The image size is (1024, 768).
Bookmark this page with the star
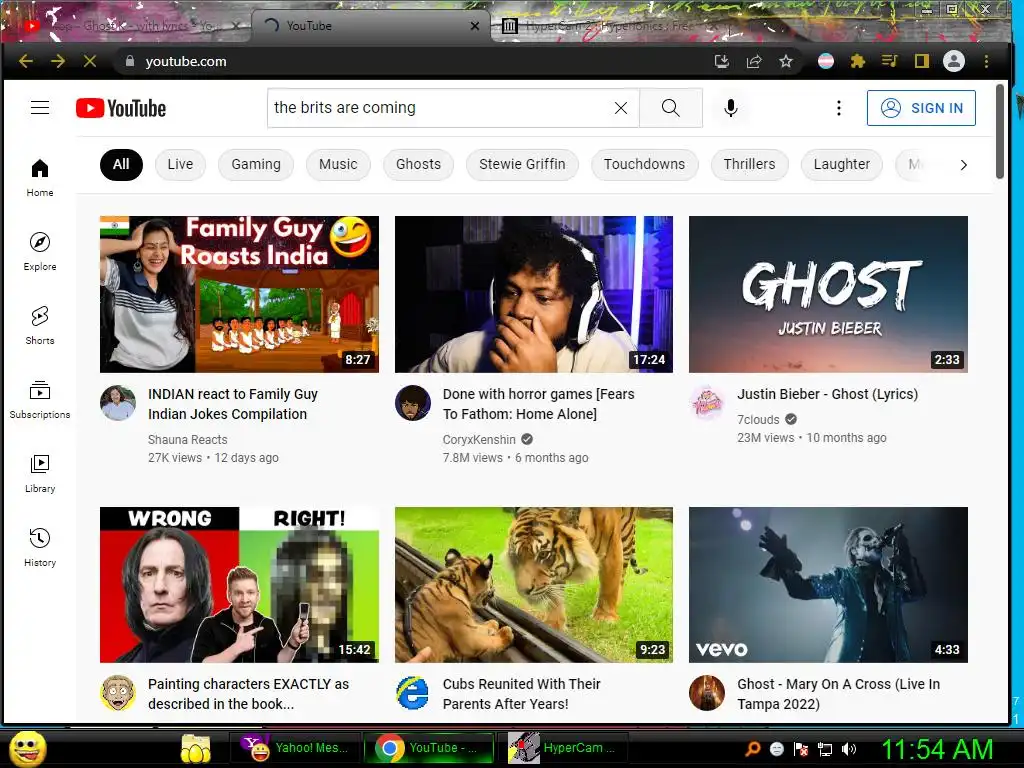pos(786,61)
